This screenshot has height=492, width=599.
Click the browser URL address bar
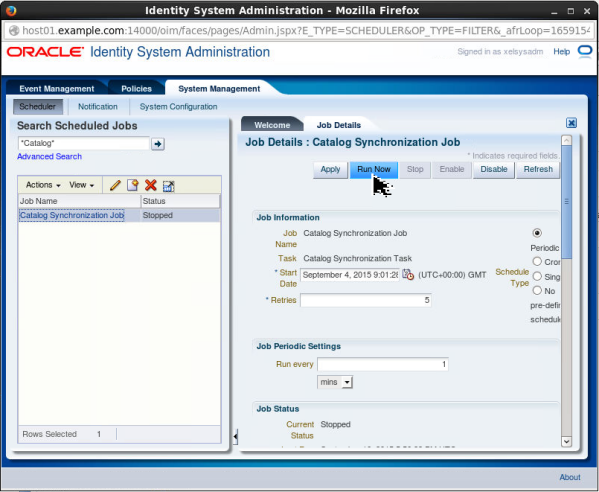pyautogui.click(x=299, y=31)
